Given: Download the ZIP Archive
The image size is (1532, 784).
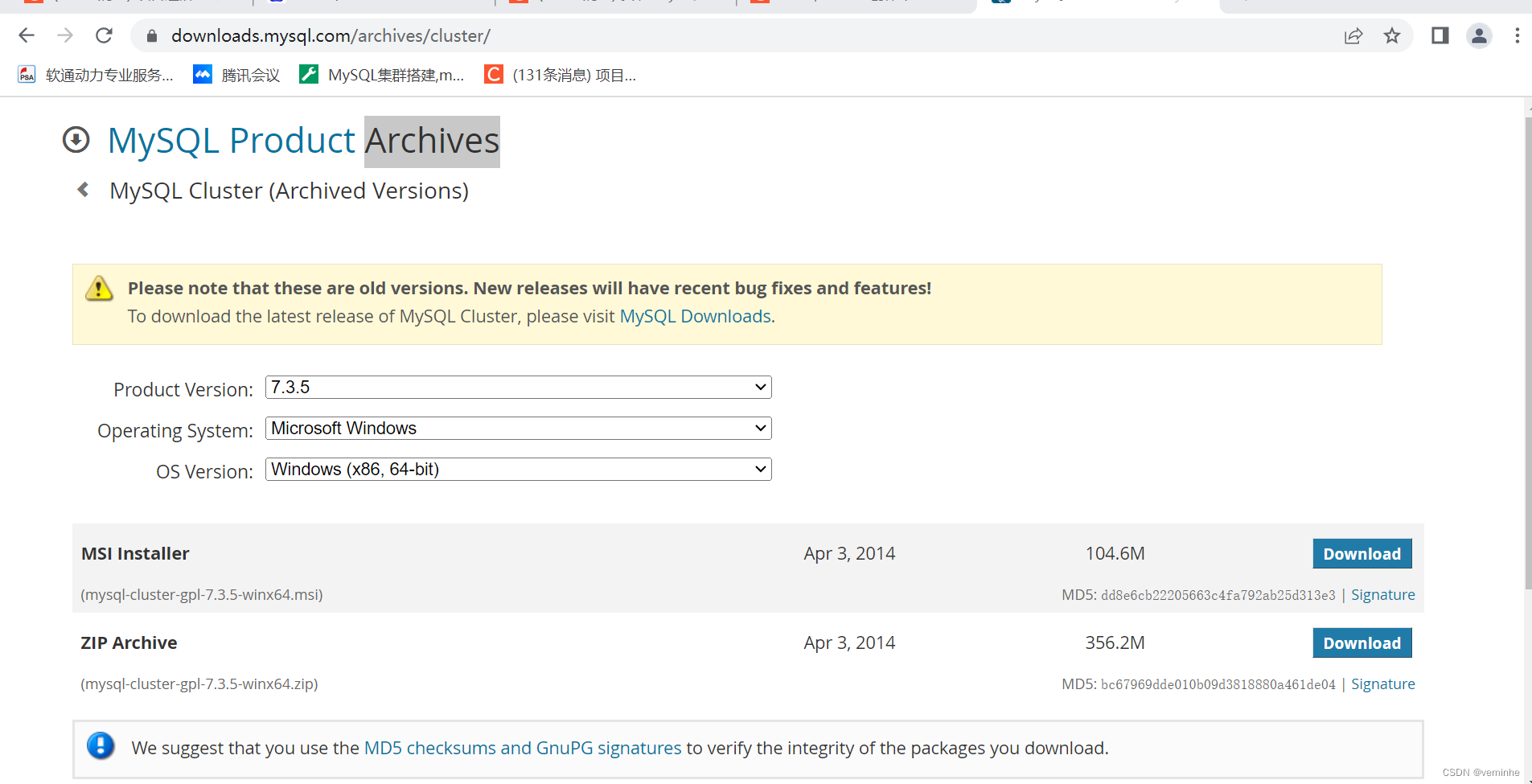Looking at the screenshot, I should click(x=1362, y=643).
